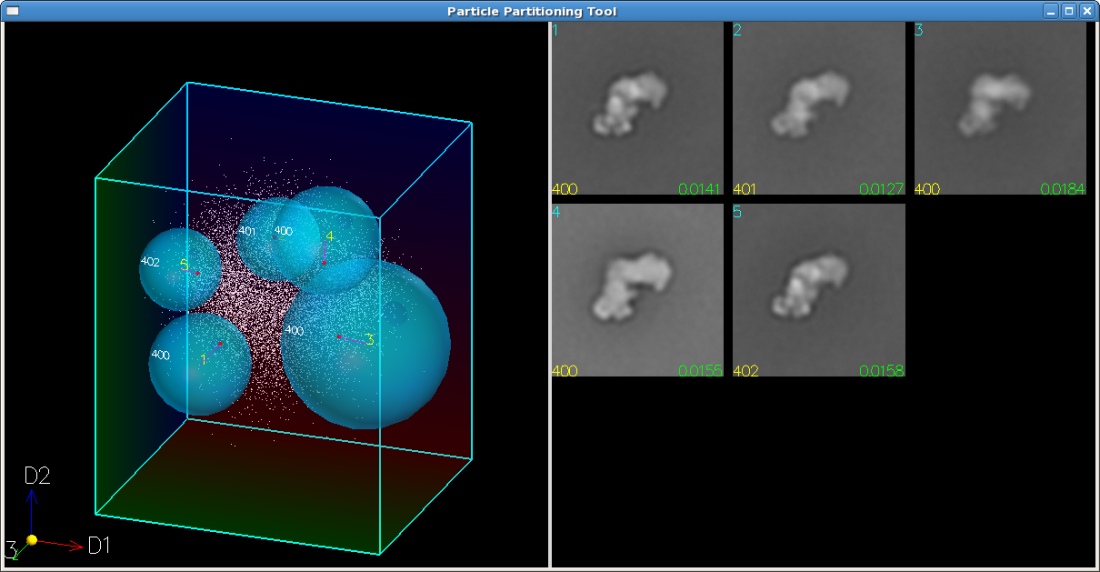Click the D2 blue axis label

point(37,476)
